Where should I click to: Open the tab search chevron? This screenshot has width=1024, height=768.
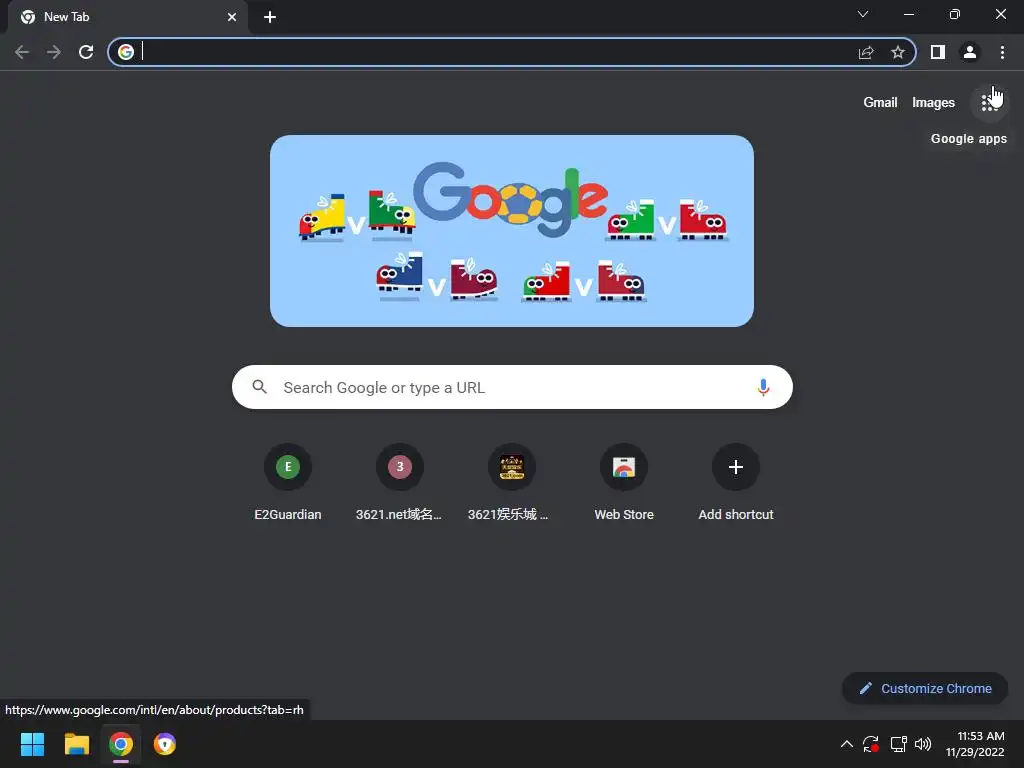[x=863, y=14]
